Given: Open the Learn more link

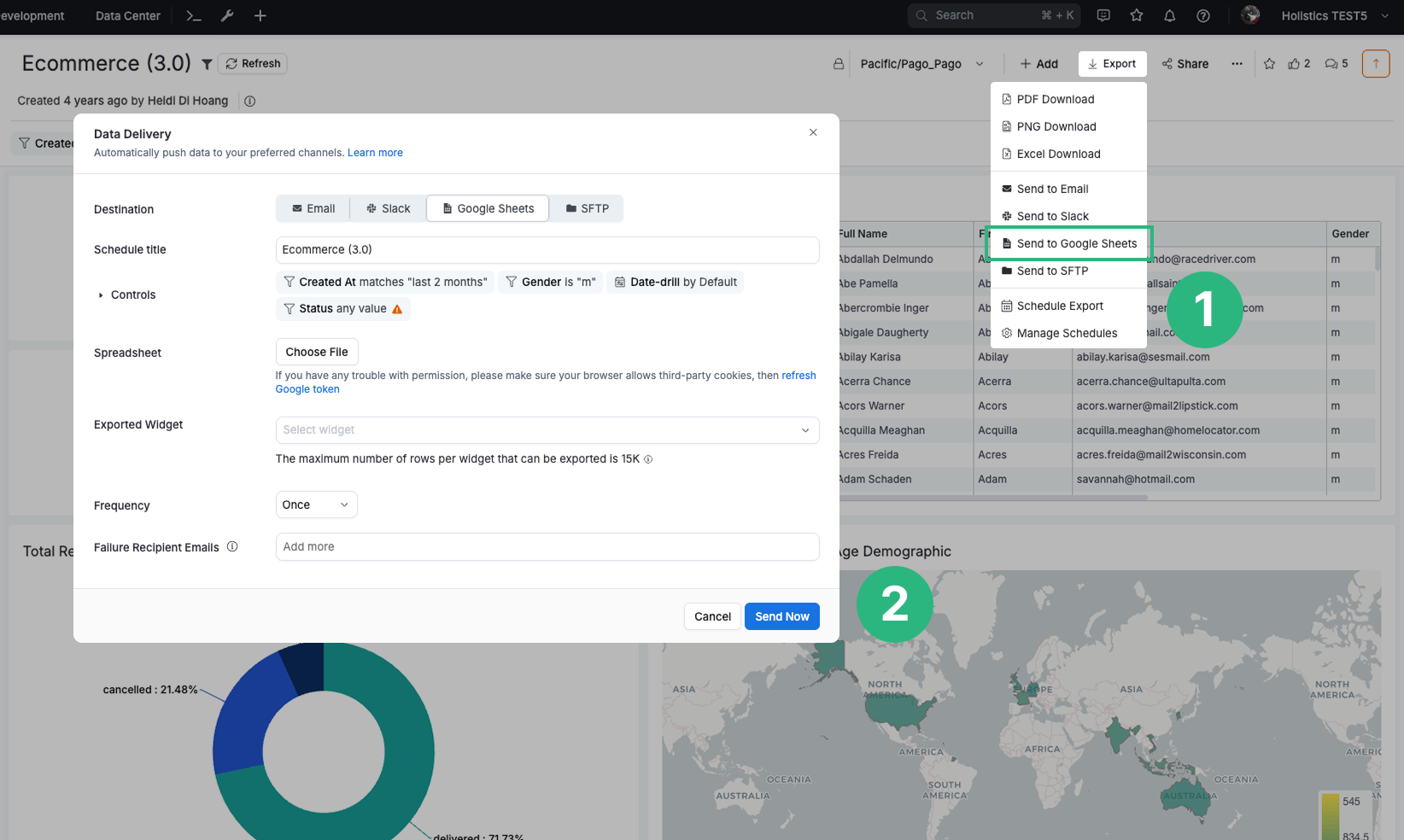Looking at the screenshot, I should point(375,152).
